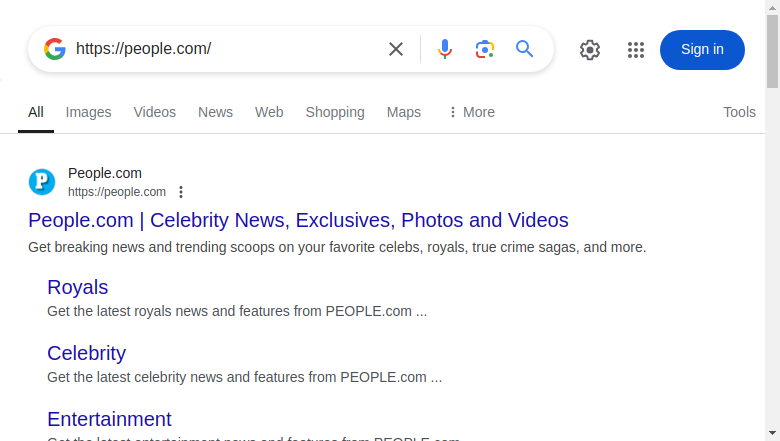780x441 pixels.
Task: Click the blue magnifier search button
Action: point(524,49)
